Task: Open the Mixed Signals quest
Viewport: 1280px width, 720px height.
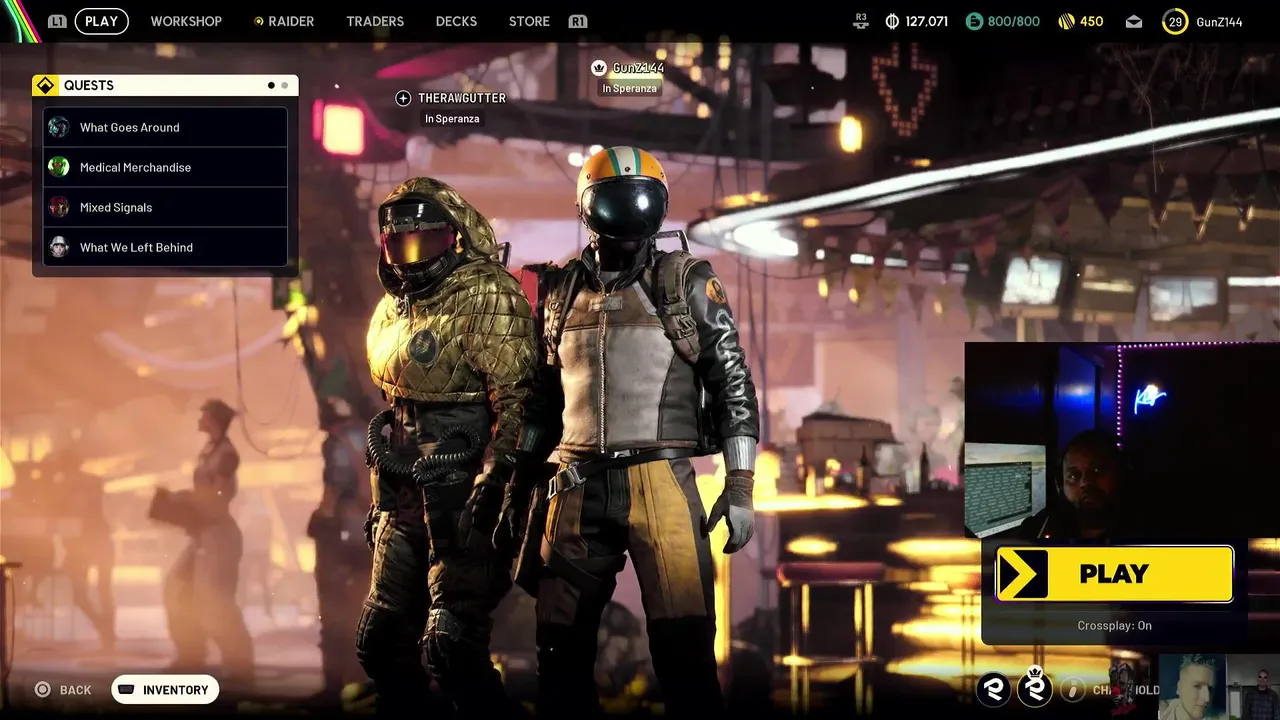Action: (x=165, y=207)
